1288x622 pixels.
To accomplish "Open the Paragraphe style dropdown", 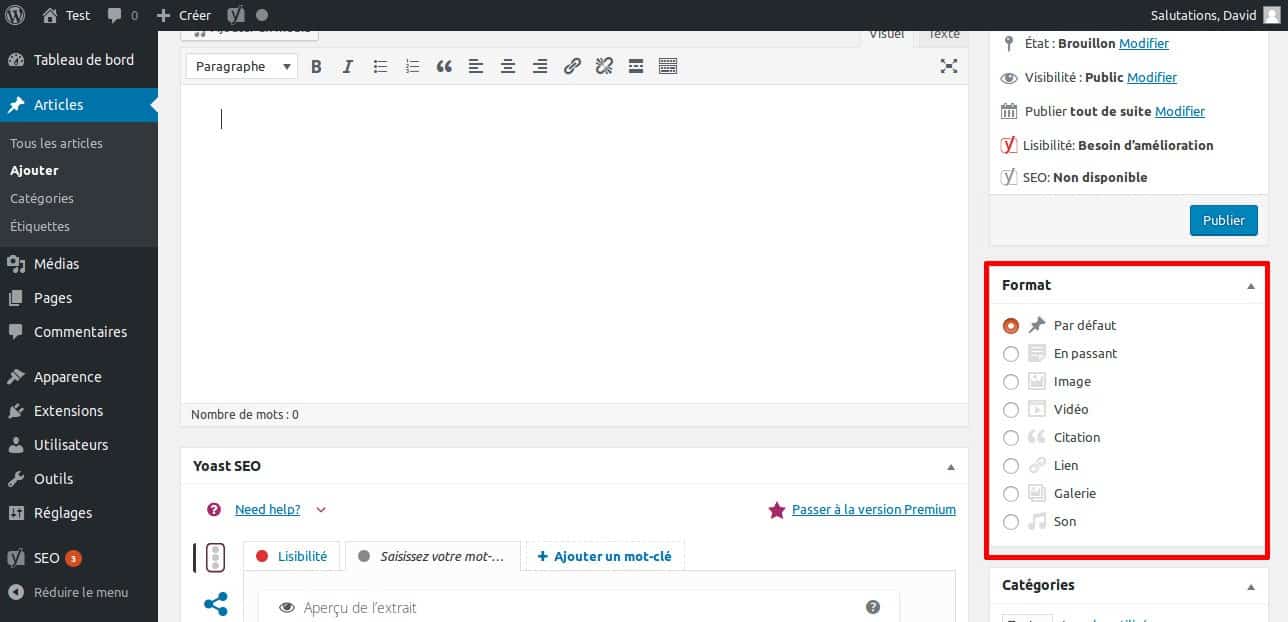I will 241,66.
